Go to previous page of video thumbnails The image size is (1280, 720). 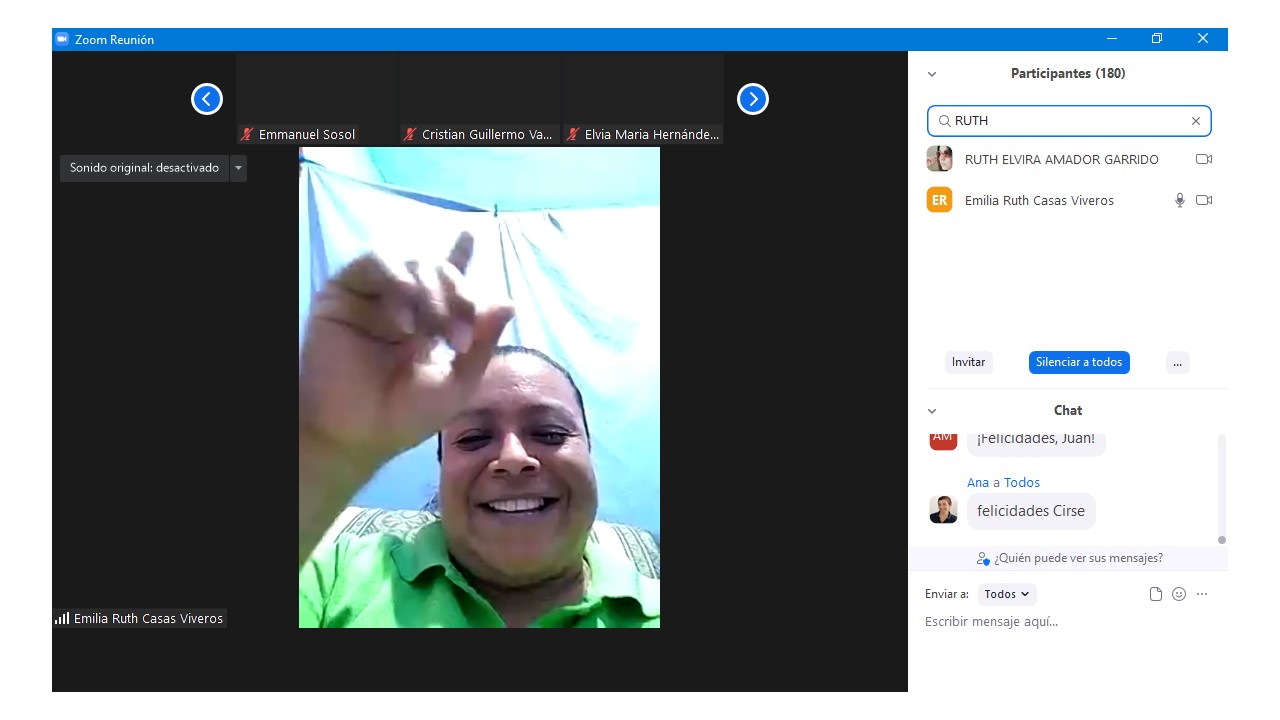[x=207, y=99]
